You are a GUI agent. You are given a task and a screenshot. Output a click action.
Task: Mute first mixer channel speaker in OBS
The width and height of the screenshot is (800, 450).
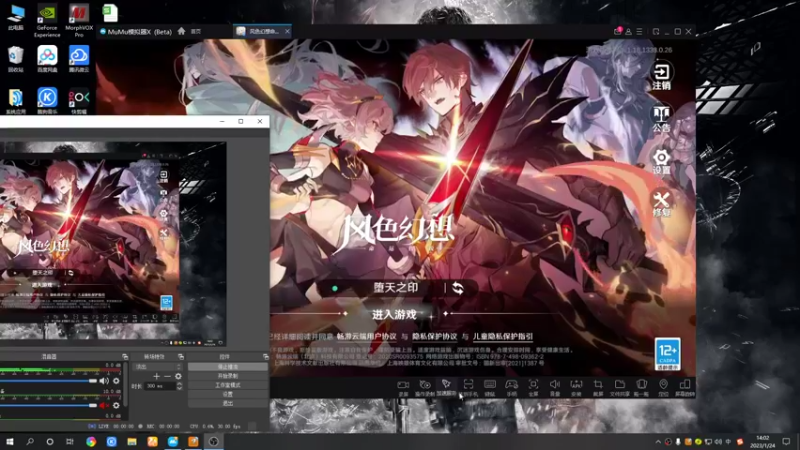(x=104, y=381)
